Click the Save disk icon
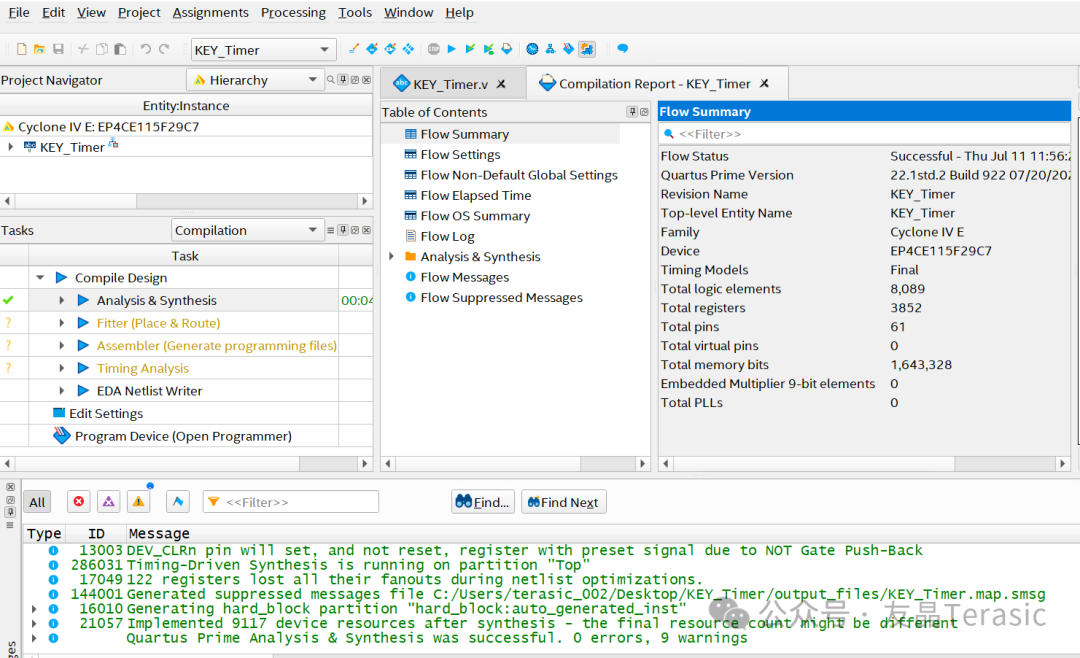 tap(59, 49)
